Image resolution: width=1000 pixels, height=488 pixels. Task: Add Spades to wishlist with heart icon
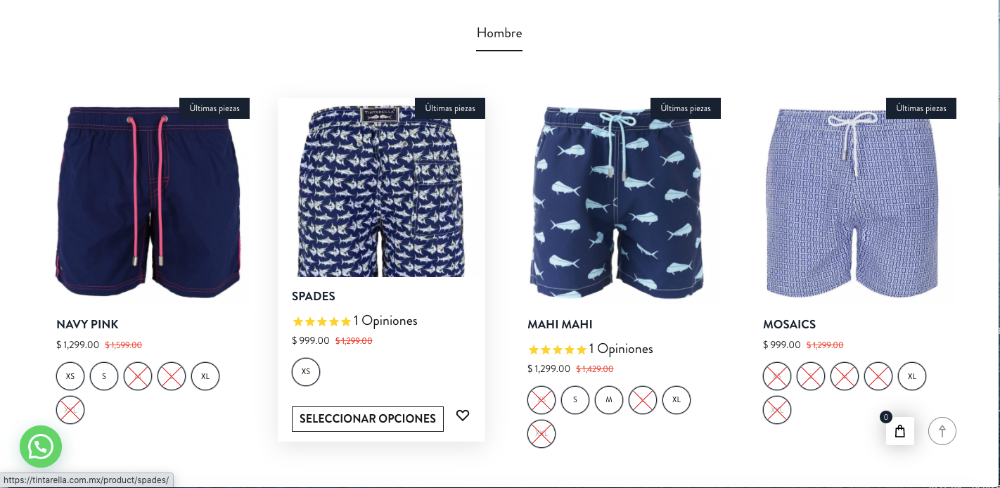pyautogui.click(x=462, y=415)
